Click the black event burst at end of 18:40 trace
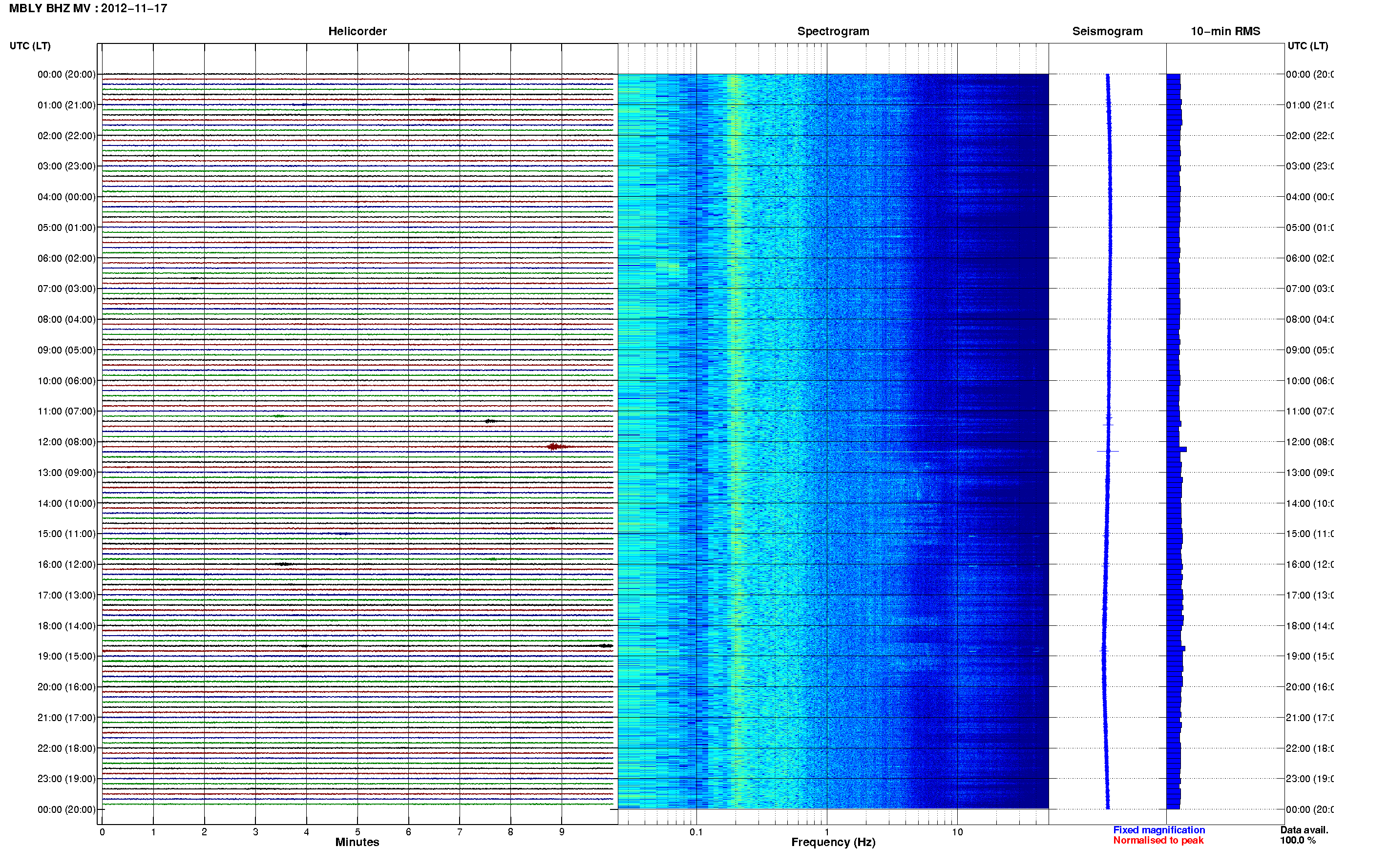This screenshot has width=1389, height=868. [x=605, y=646]
